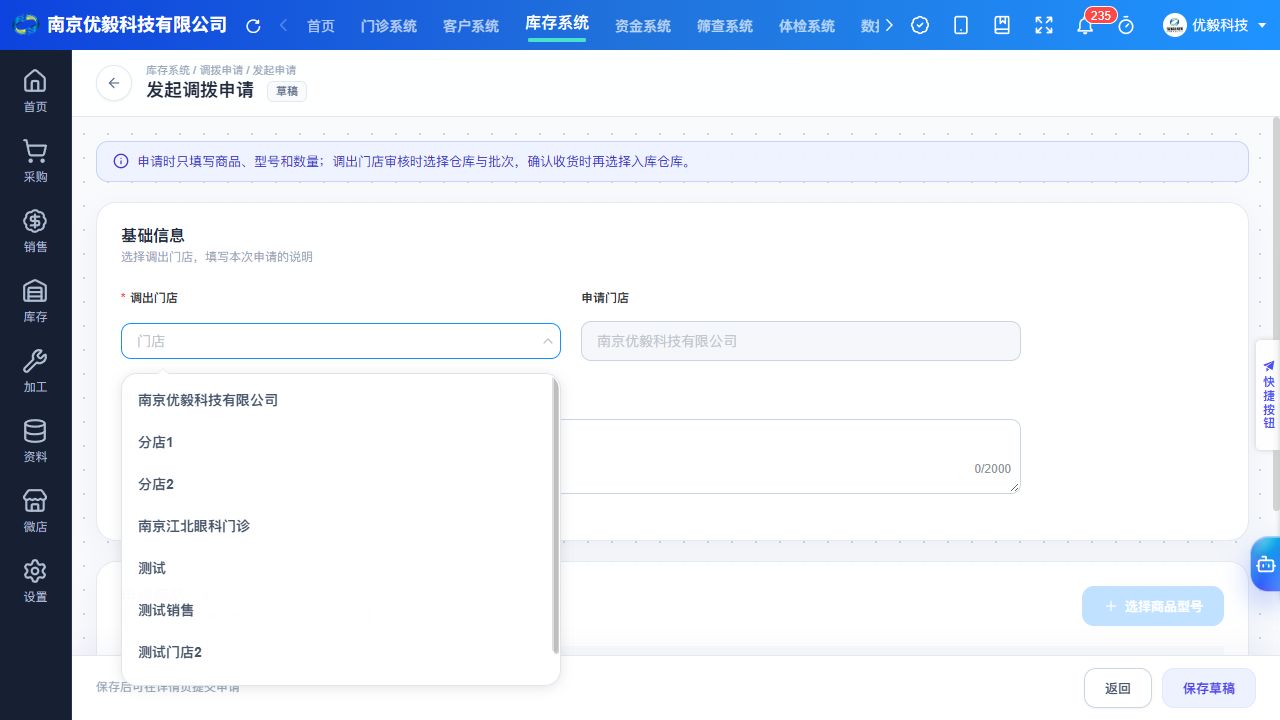Click the dropdown list scrollbar
Screen dimensions: 1280x720
(556, 516)
